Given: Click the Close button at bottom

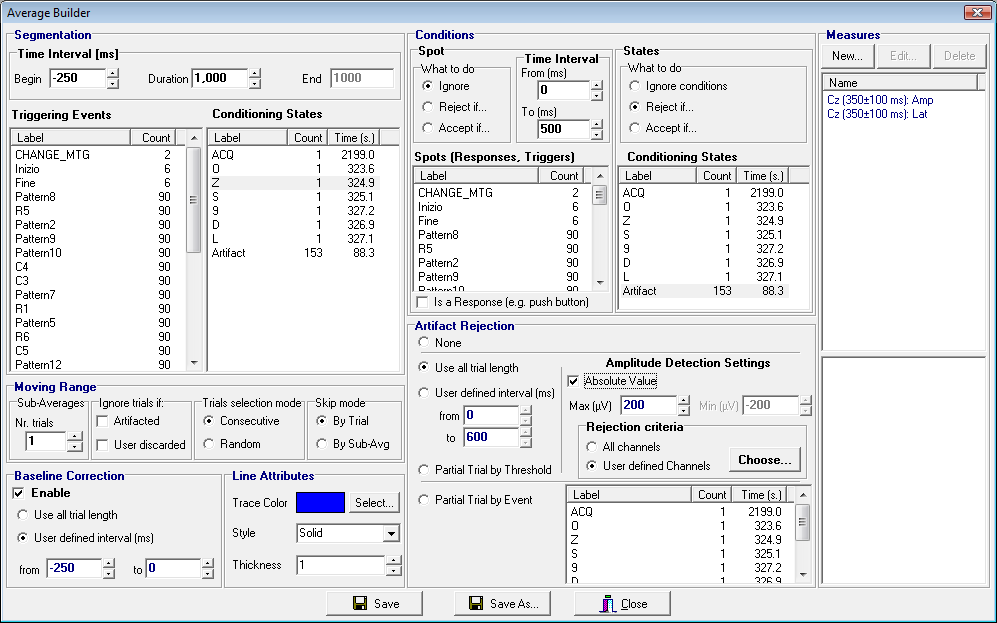Looking at the screenshot, I should coord(622,603).
